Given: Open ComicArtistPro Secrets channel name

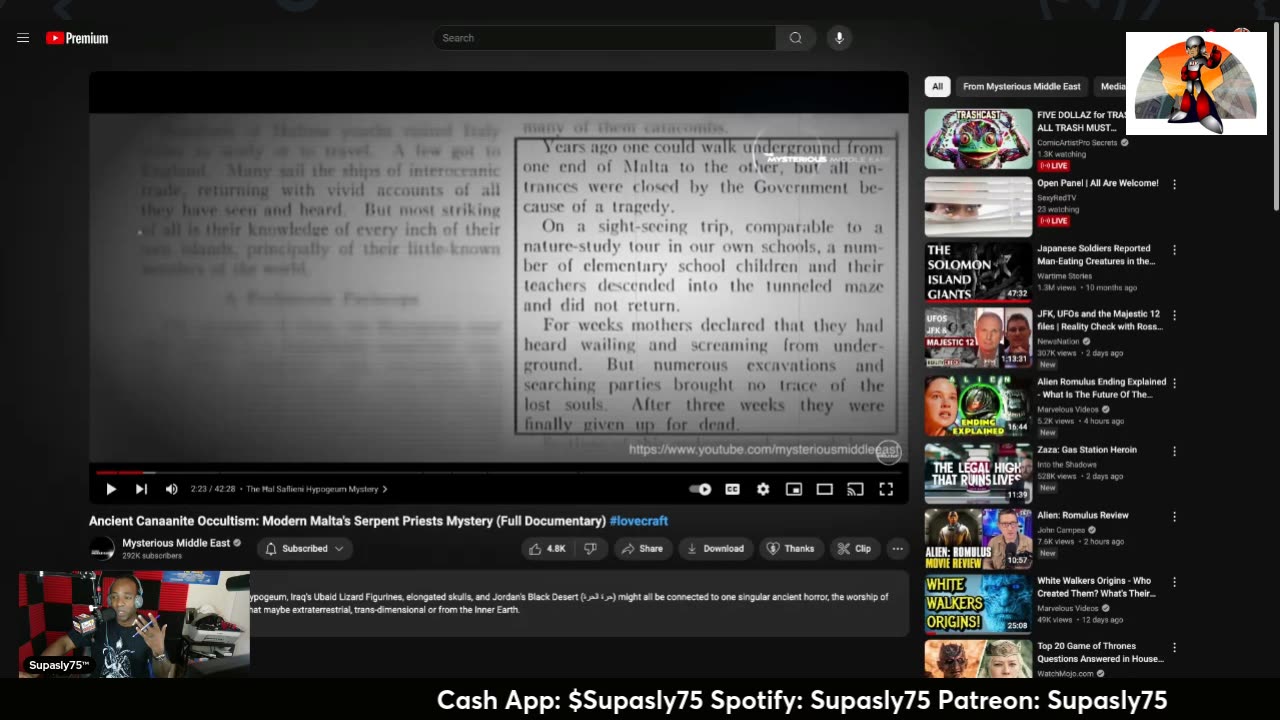Looking at the screenshot, I should [1077, 143].
